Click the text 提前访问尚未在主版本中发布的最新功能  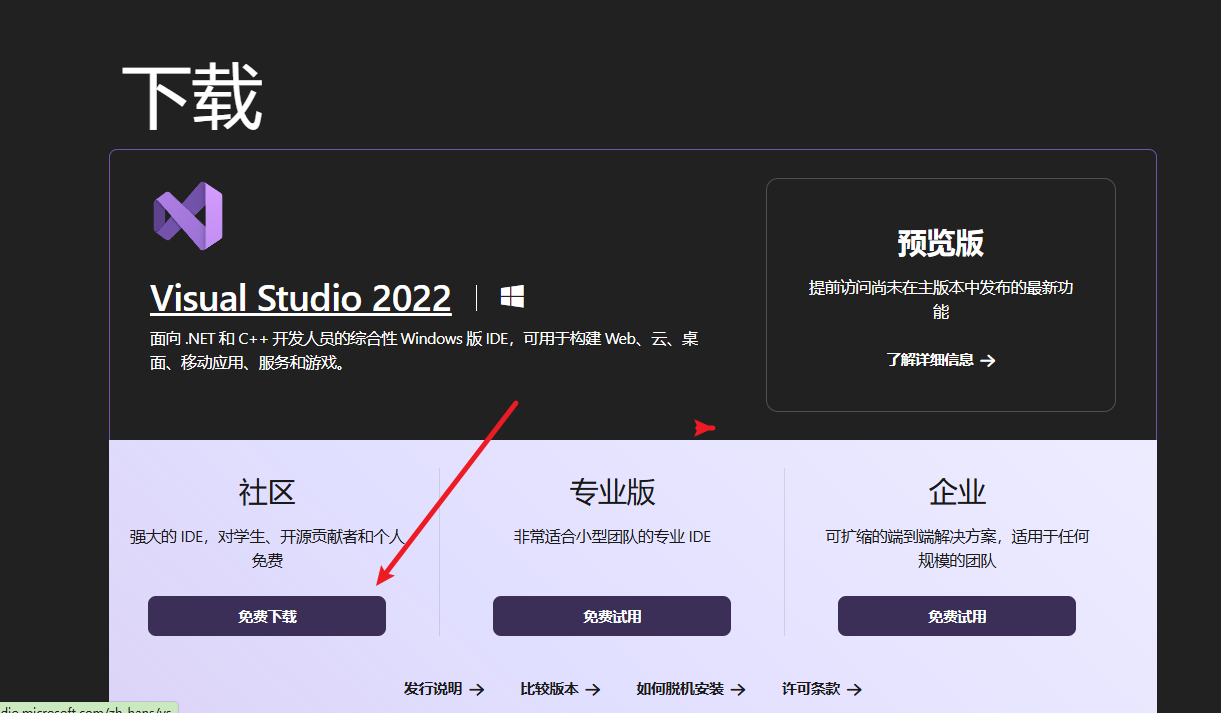[940, 300]
